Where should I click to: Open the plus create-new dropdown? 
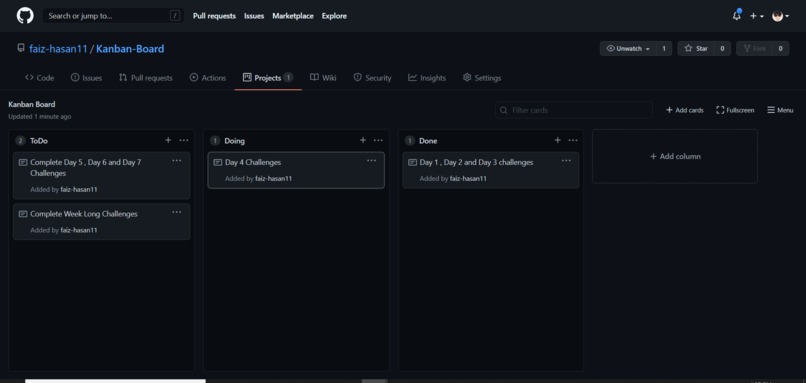click(x=756, y=16)
